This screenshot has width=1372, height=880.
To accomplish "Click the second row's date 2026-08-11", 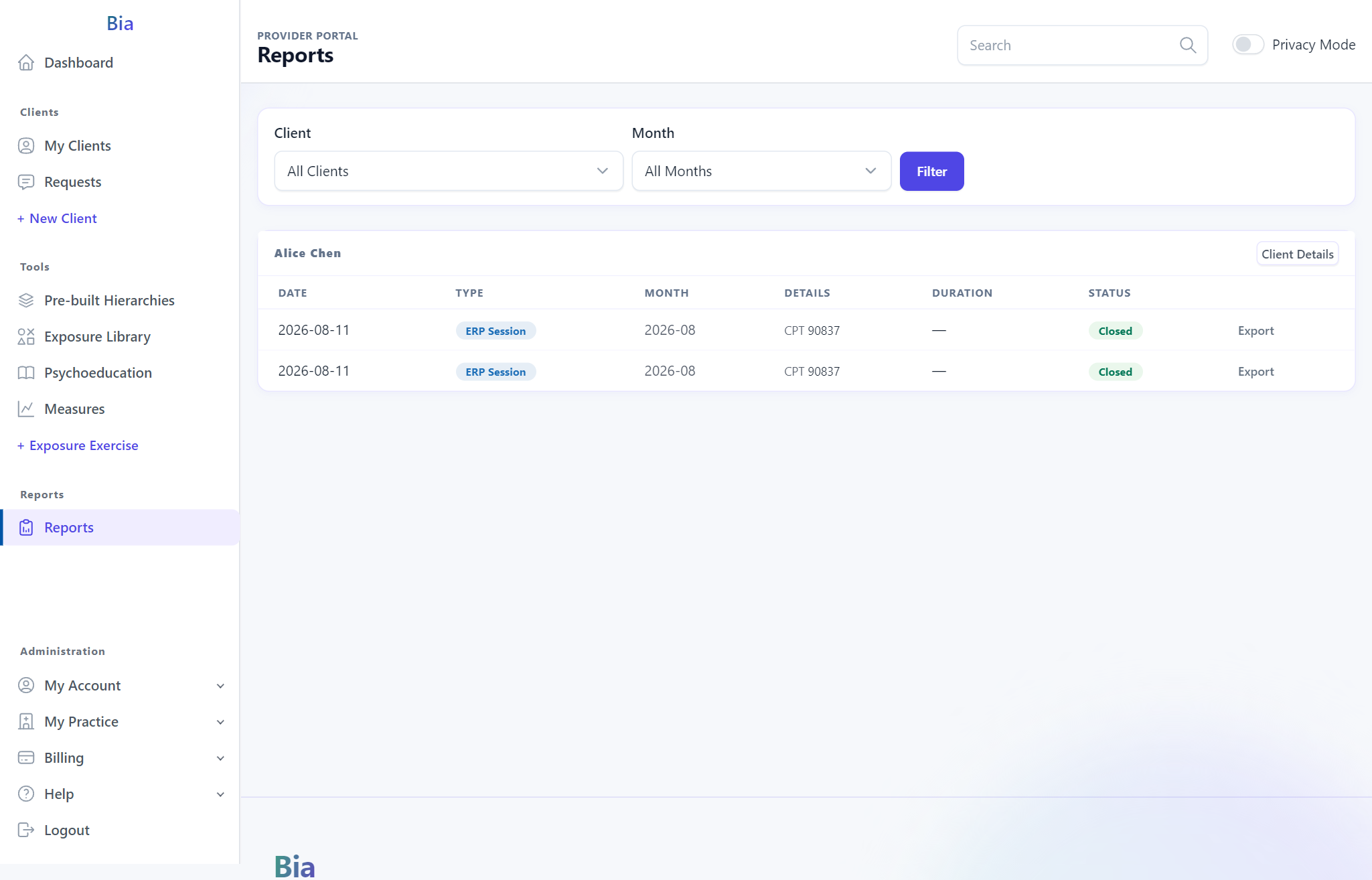I will [313, 371].
